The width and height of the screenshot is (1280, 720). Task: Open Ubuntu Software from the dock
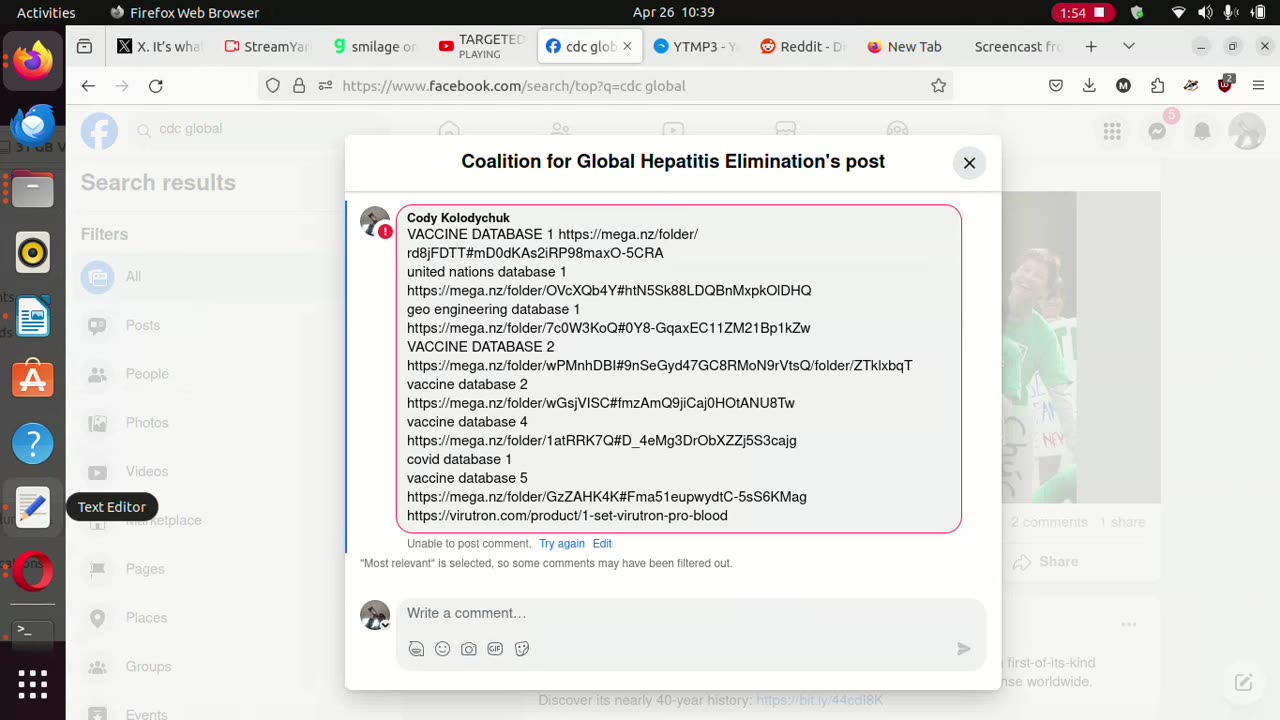33,379
